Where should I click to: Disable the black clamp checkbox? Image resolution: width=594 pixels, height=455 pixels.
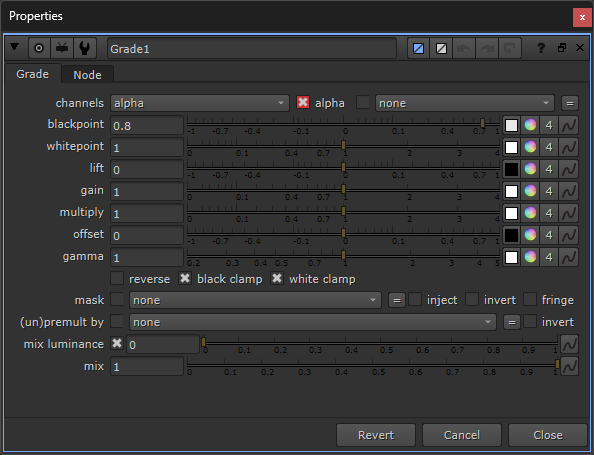point(185,278)
